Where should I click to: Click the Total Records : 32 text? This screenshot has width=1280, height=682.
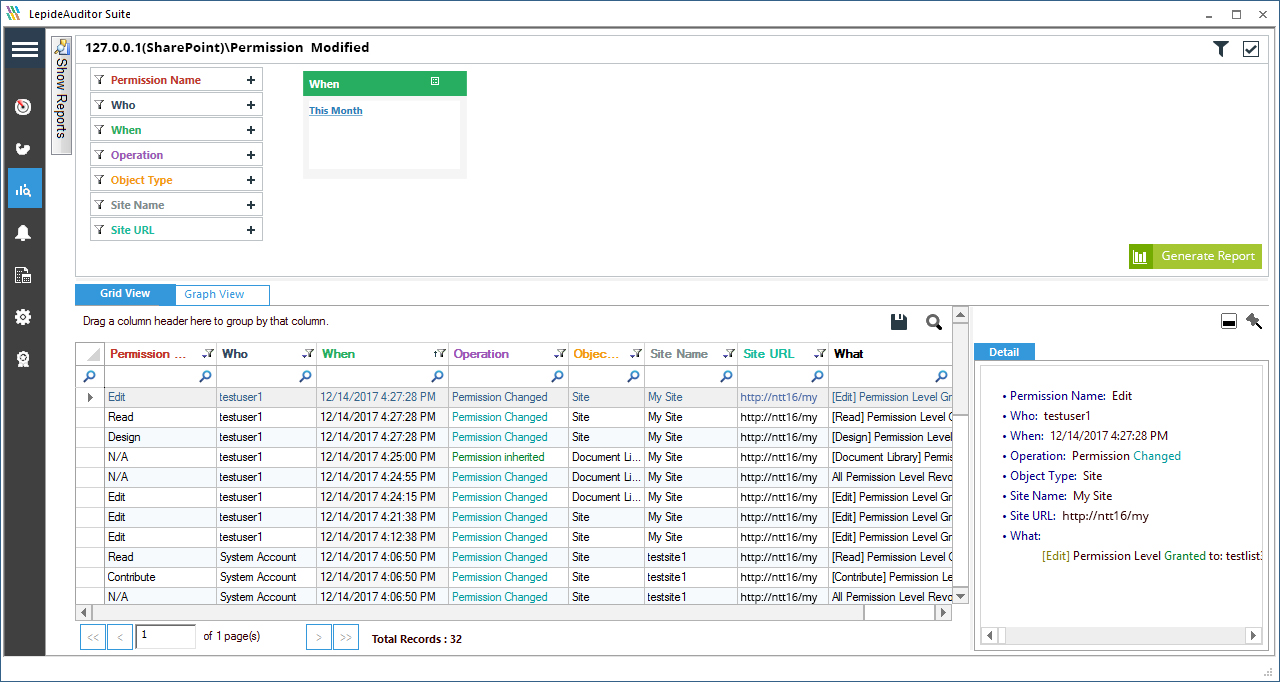[x=417, y=639]
